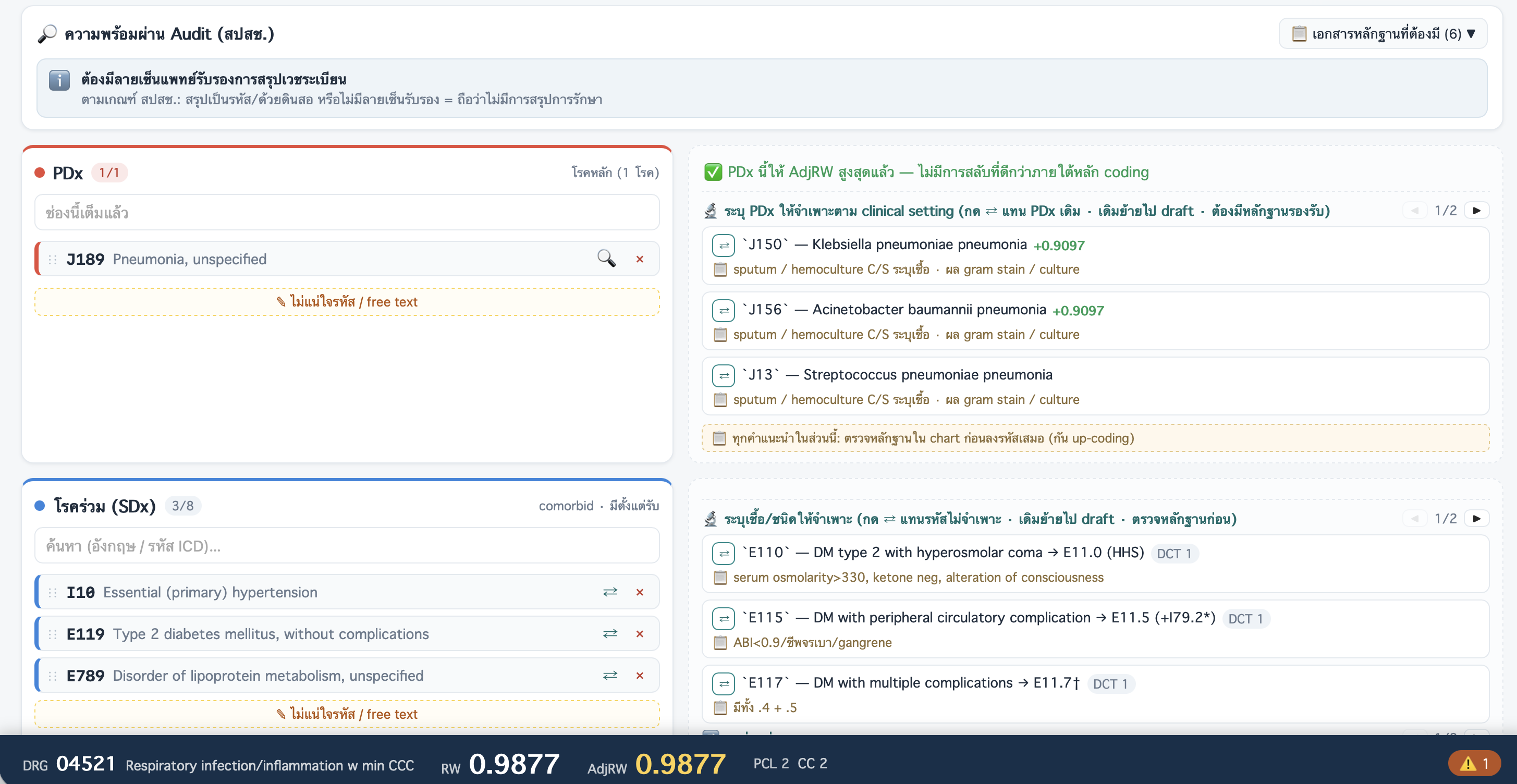Click the RW 0.9877 value
The width and height of the screenshot is (1517, 784).
point(514,764)
